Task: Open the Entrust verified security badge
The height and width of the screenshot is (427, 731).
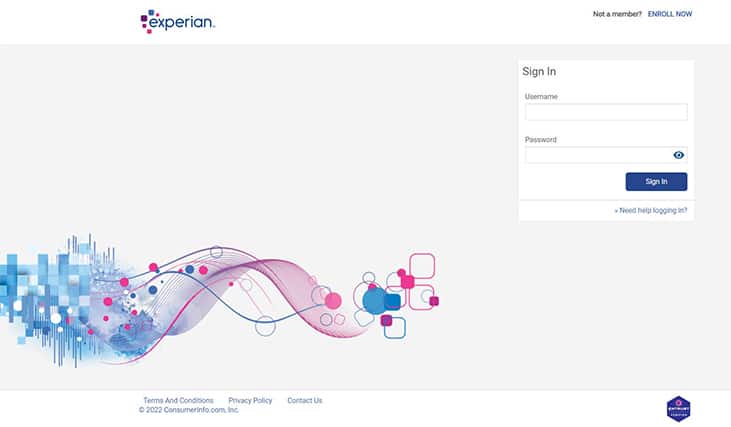Action: coord(678,409)
